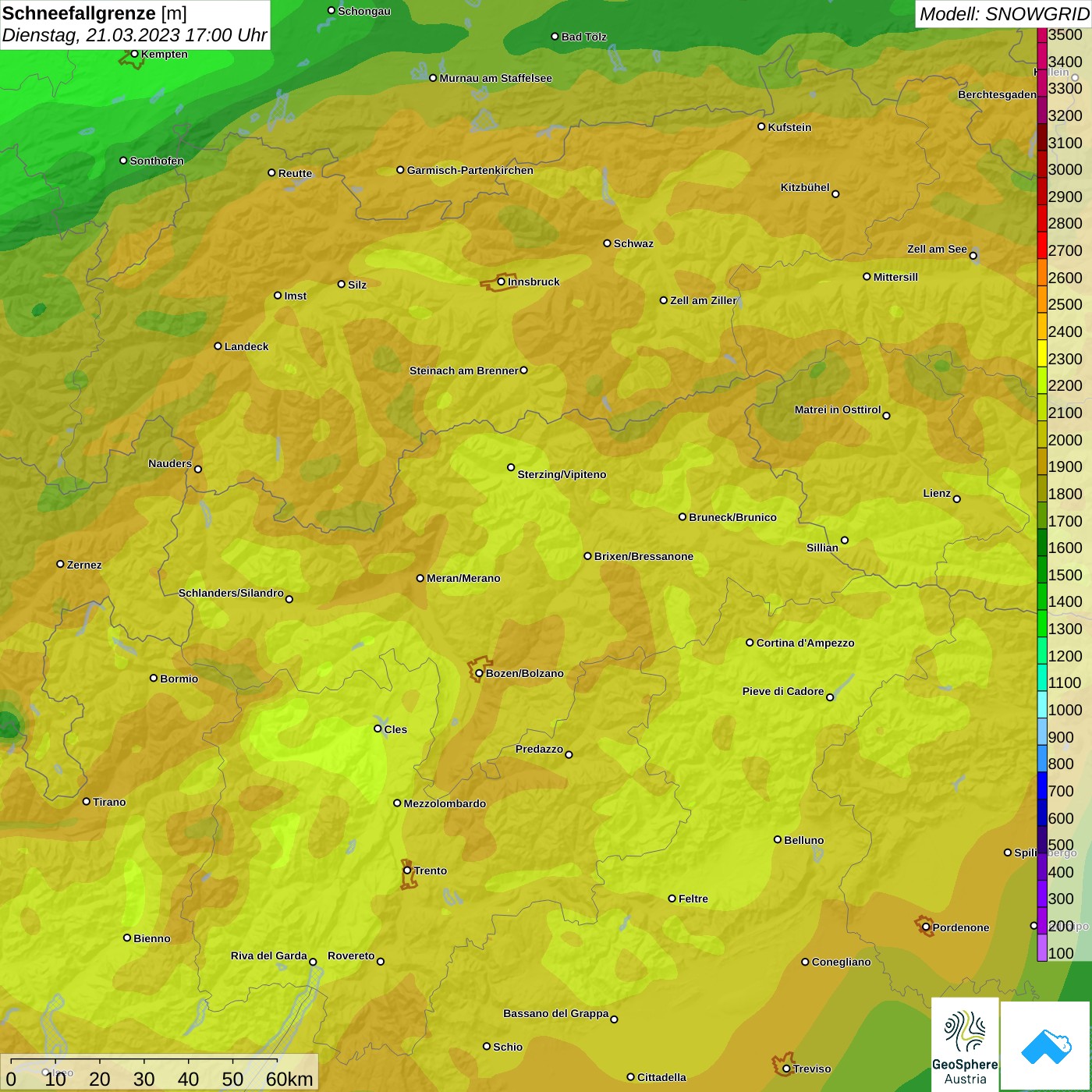1092x1092 pixels.
Task: Click the 100 value on the legend
Action: pyautogui.click(x=1062, y=953)
